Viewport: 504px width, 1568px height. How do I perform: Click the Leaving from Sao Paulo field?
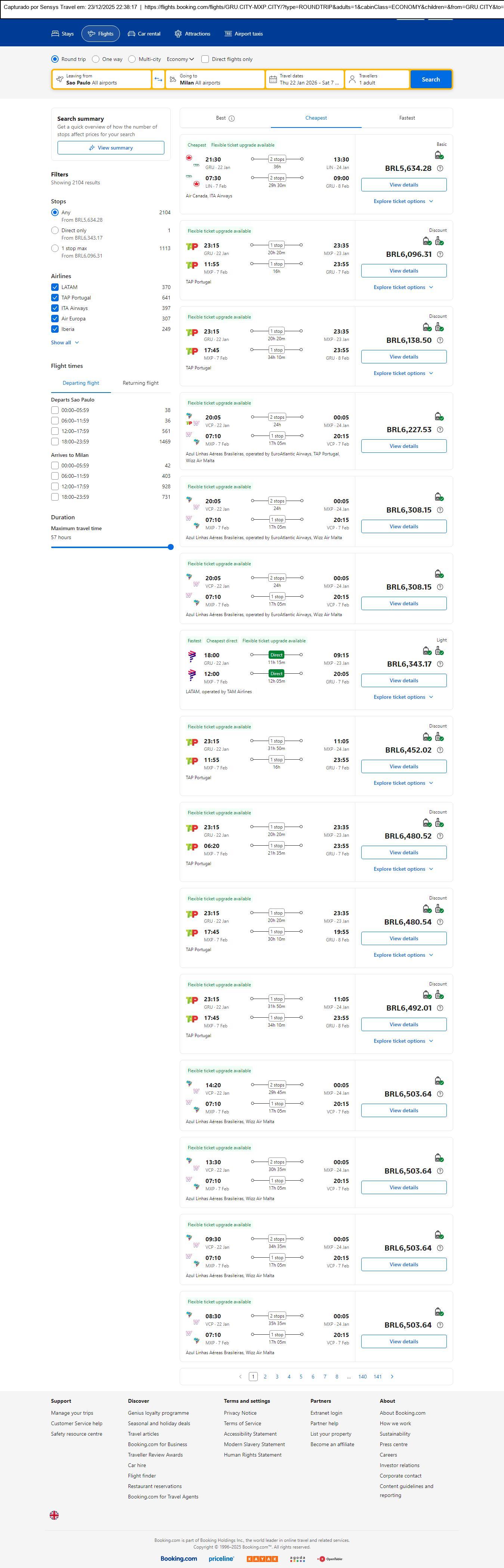coord(102,79)
